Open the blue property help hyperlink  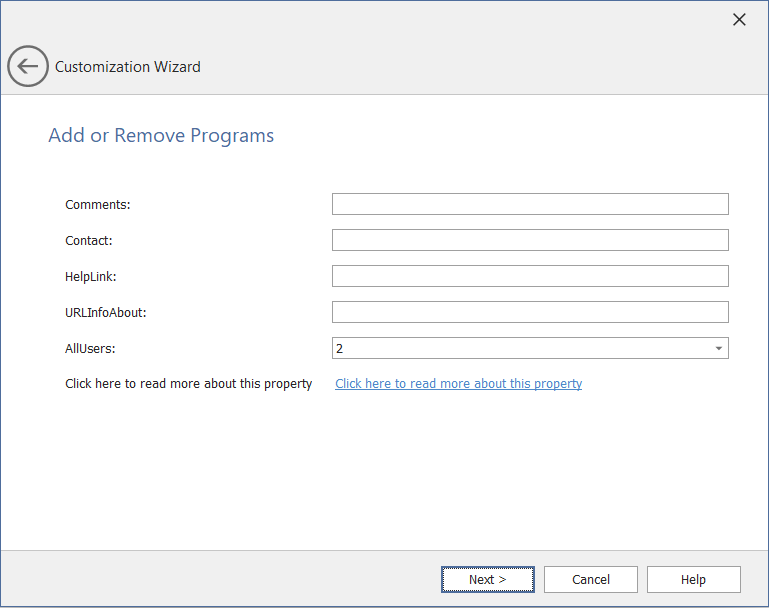(x=458, y=383)
